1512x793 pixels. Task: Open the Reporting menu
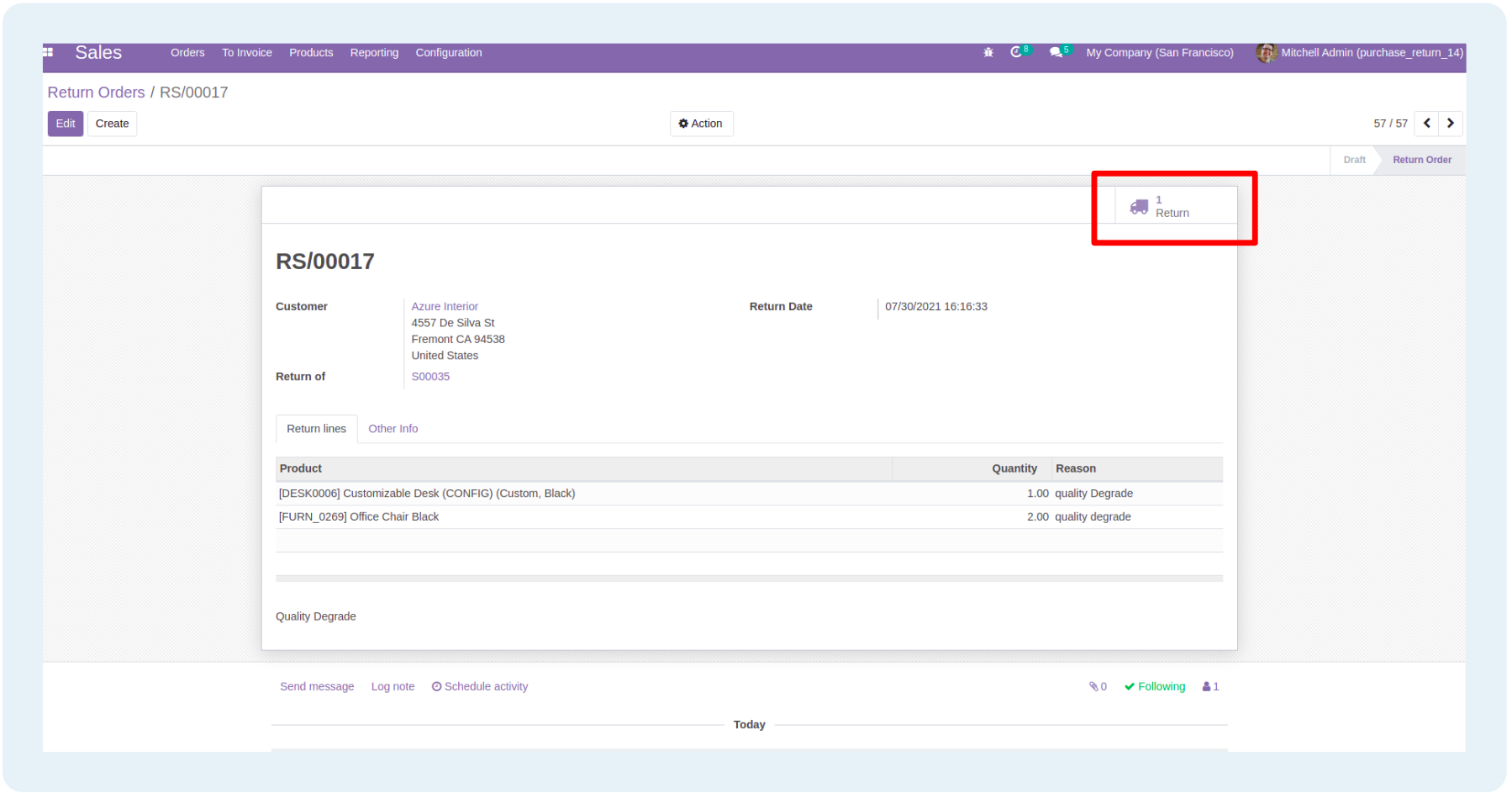coord(374,52)
